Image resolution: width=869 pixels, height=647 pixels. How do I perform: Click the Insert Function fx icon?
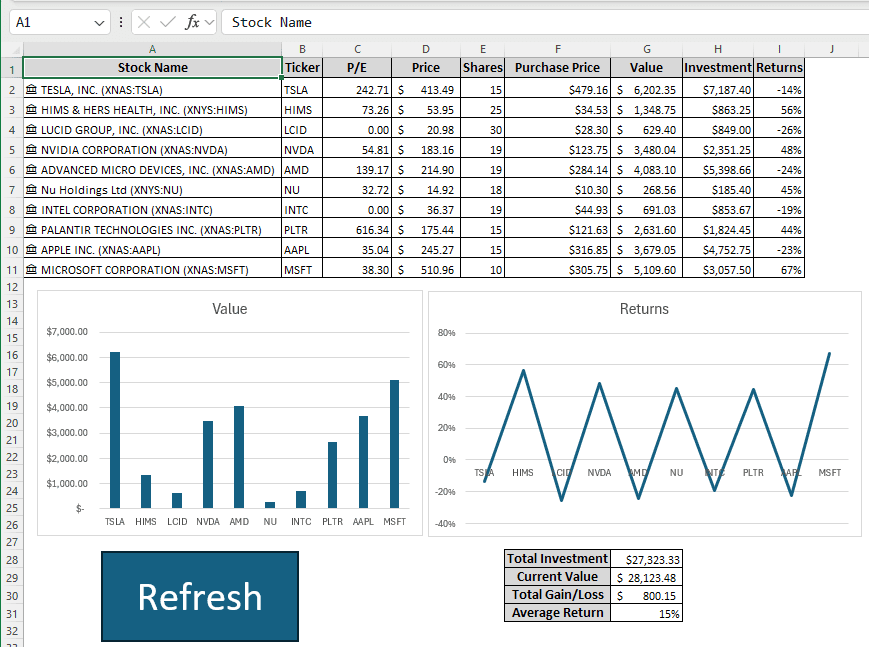pyautogui.click(x=193, y=22)
